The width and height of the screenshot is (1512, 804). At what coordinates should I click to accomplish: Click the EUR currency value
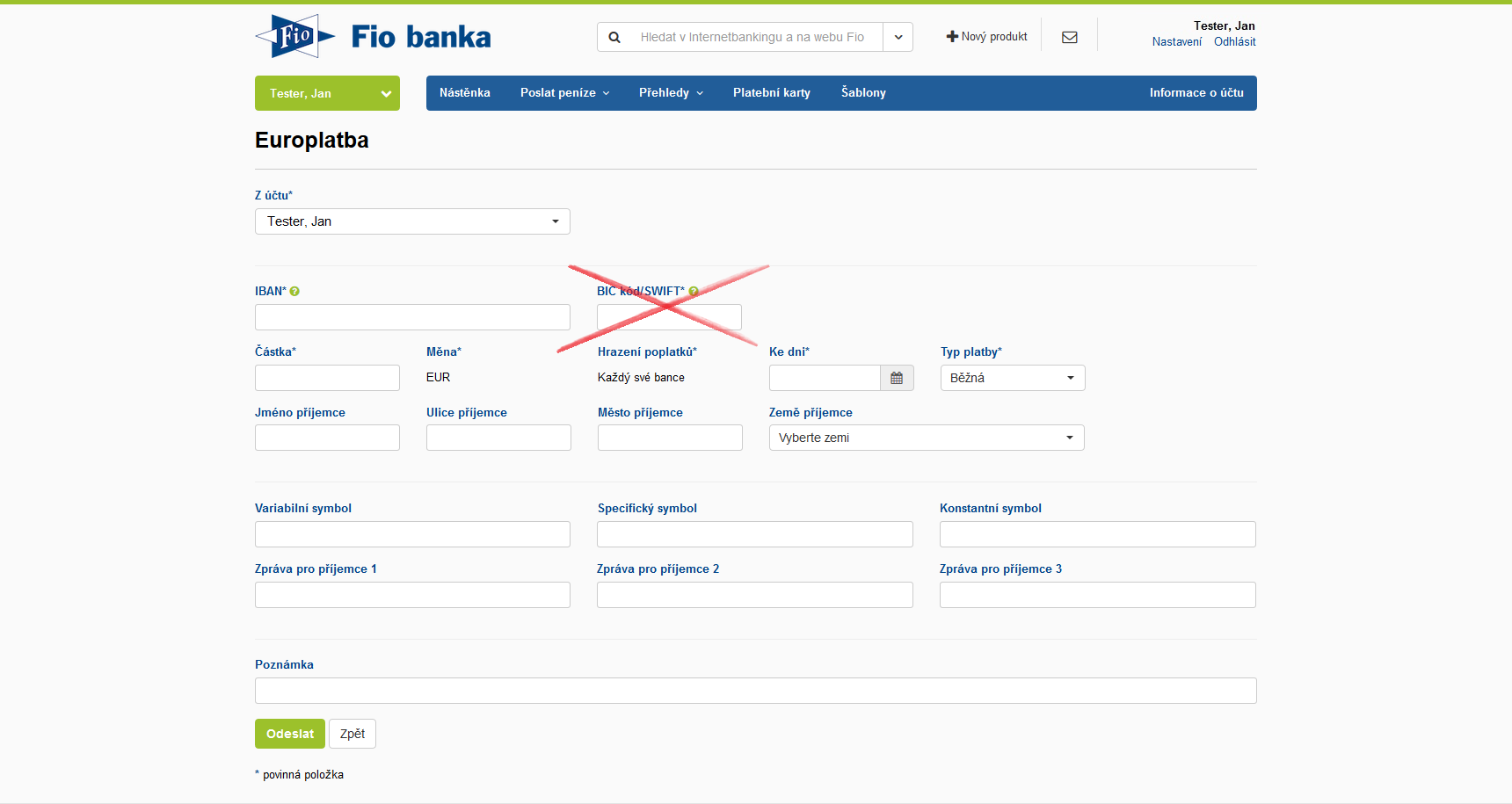(x=438, y=377)
